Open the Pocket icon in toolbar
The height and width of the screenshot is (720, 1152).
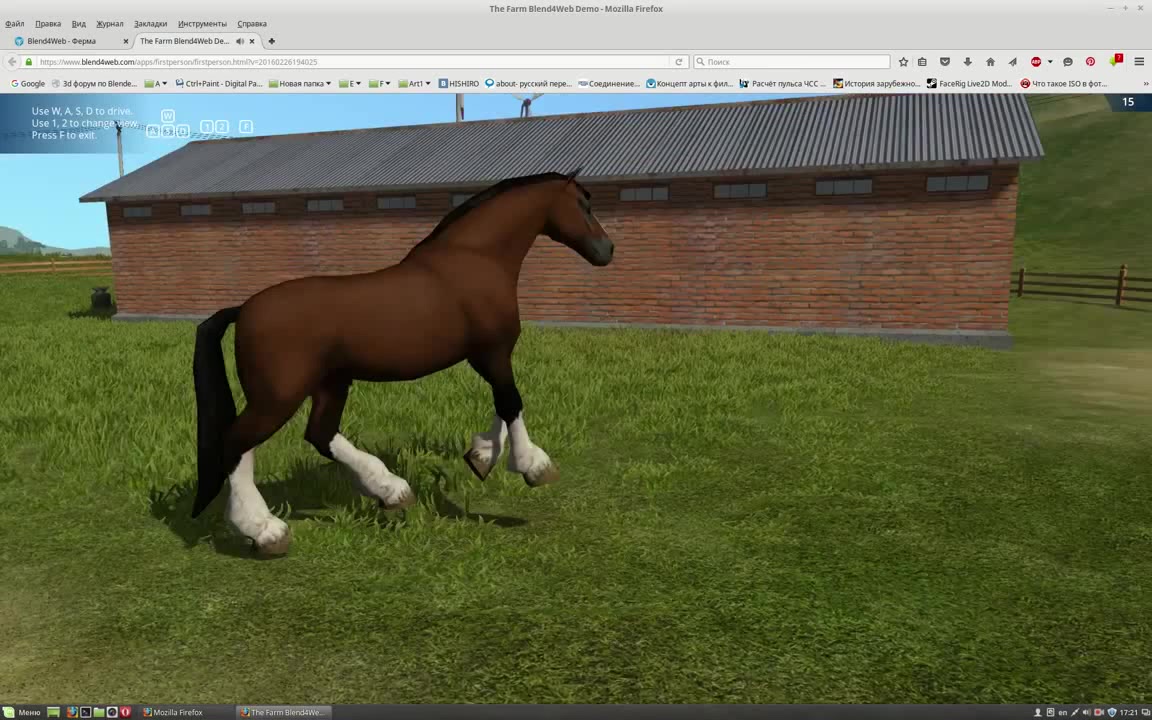coord(945,62)
